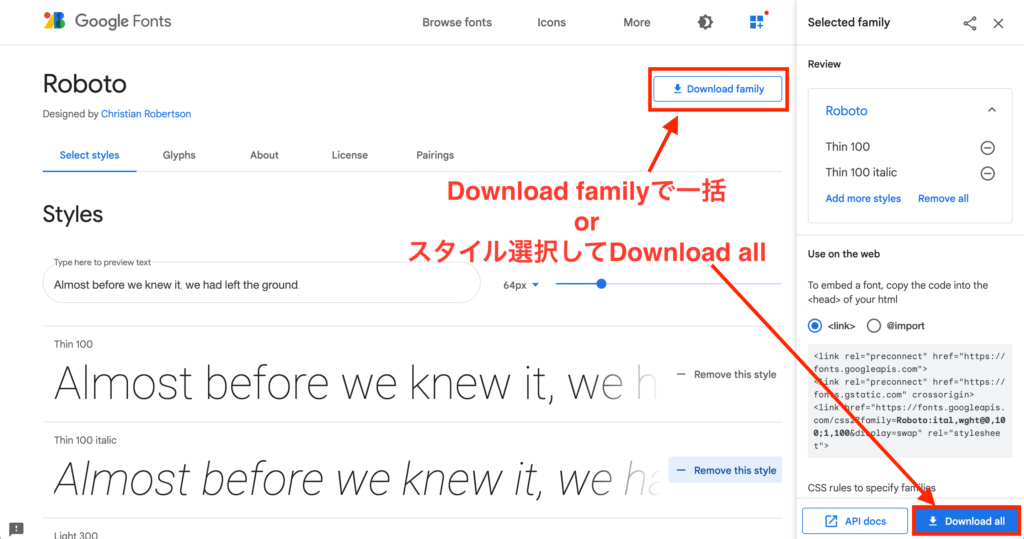This screenshot has height=539, width=1024.
Task: Switch to the Select styles tab
Action: click(x=89, y=155)
